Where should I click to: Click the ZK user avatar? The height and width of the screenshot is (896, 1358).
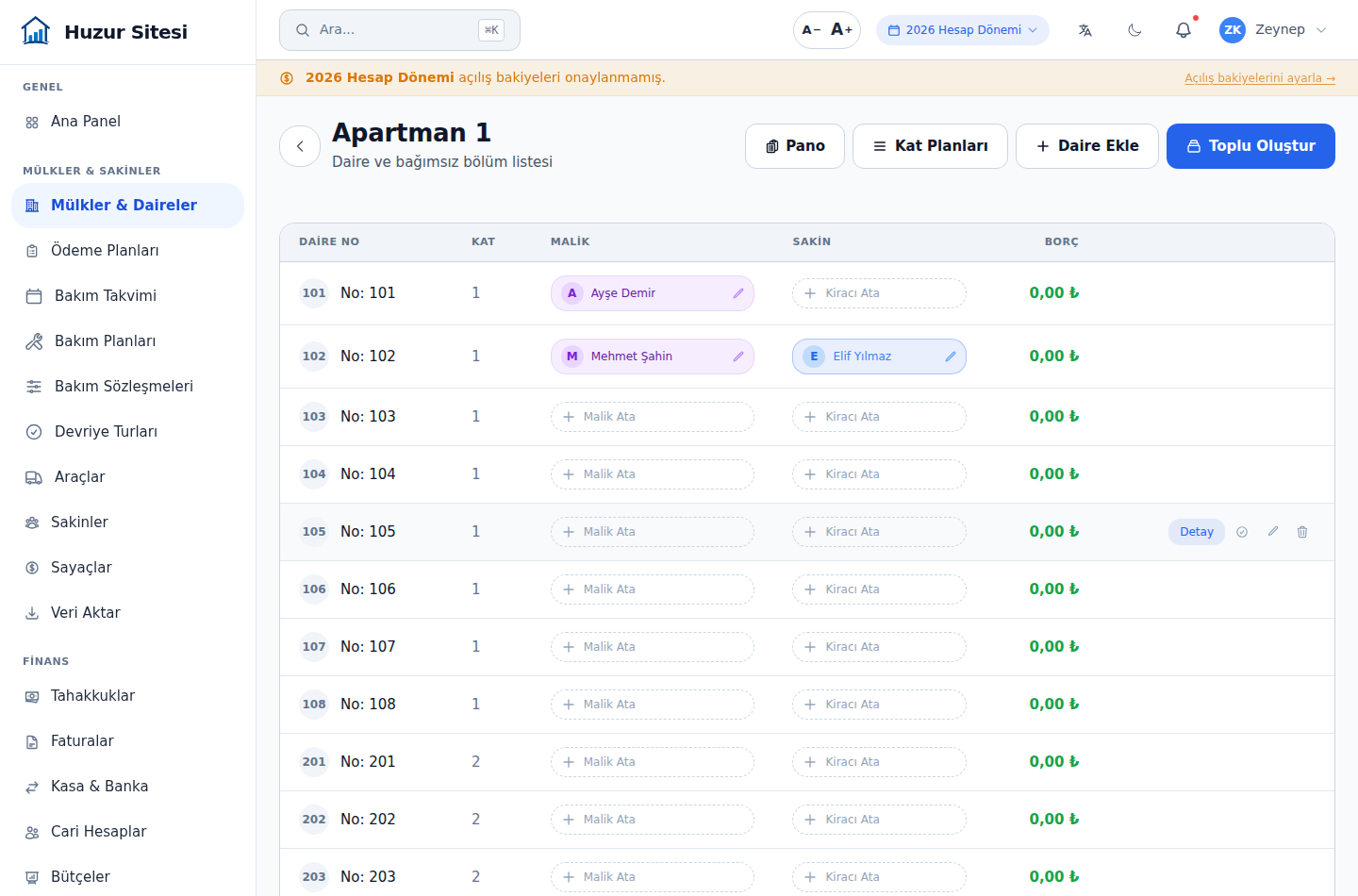[1233, 30]
